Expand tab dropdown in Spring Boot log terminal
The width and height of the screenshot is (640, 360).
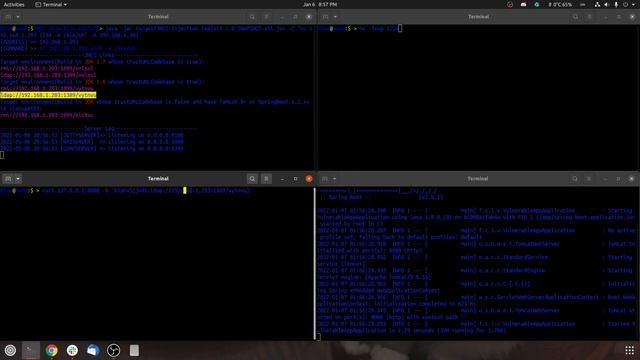pyautogui.click(x=334, y=179)
